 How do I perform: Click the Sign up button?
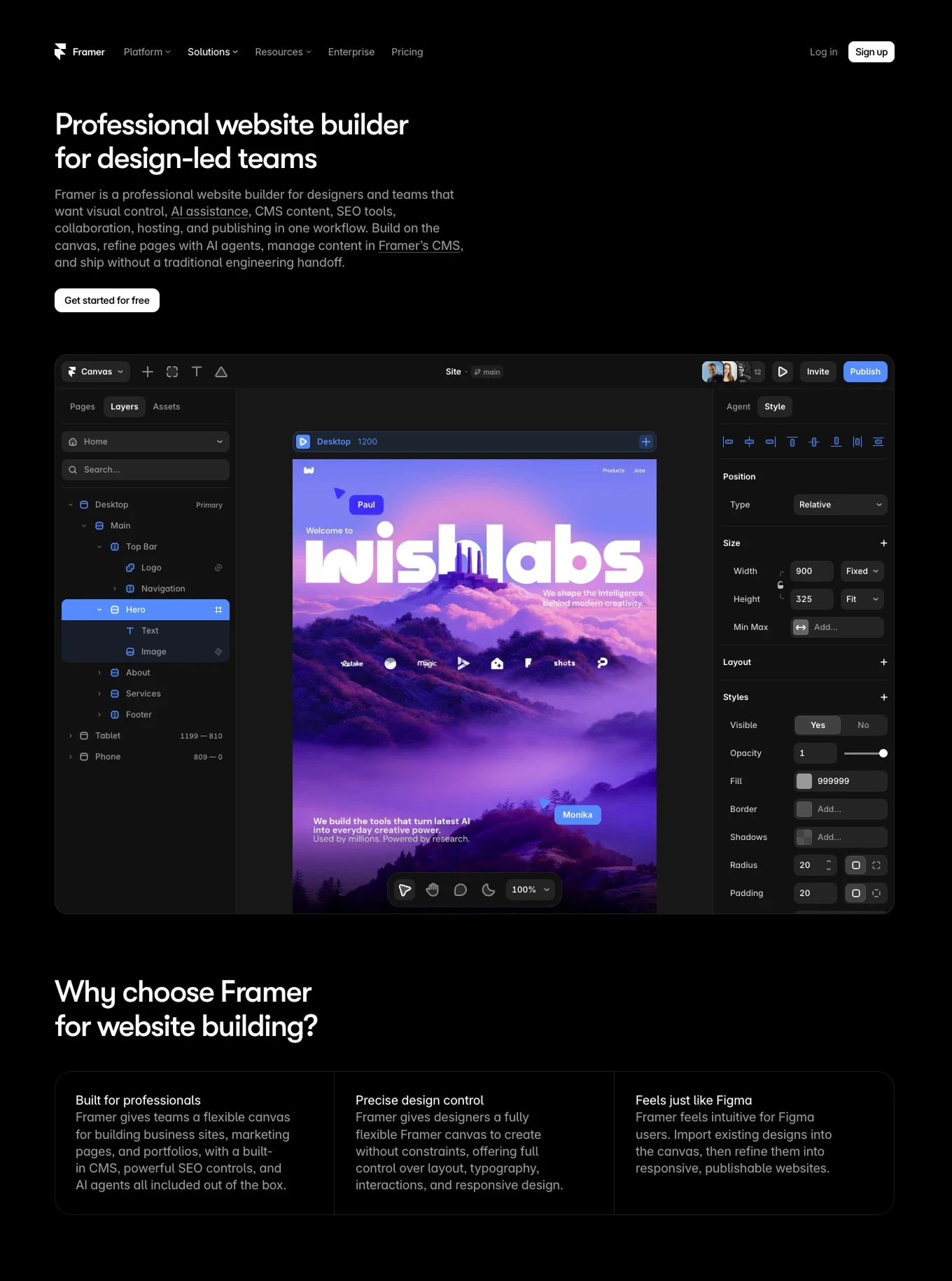(x=871, y=52)
